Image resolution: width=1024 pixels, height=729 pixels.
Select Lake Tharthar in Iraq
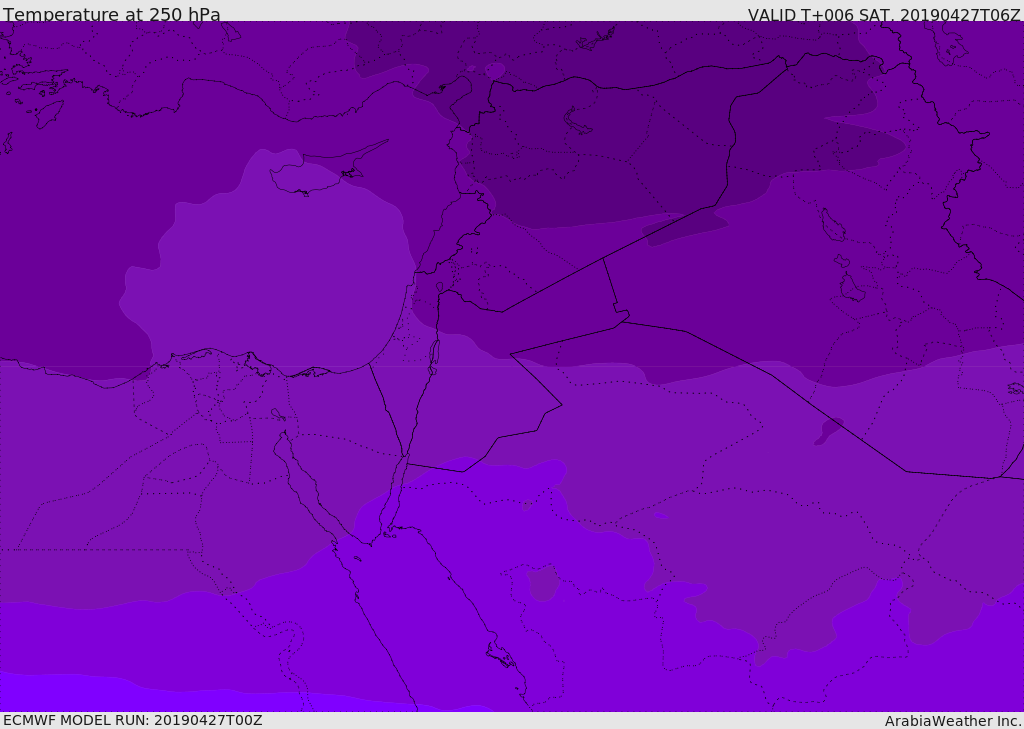pyautogui.click(x=832, y=225)
